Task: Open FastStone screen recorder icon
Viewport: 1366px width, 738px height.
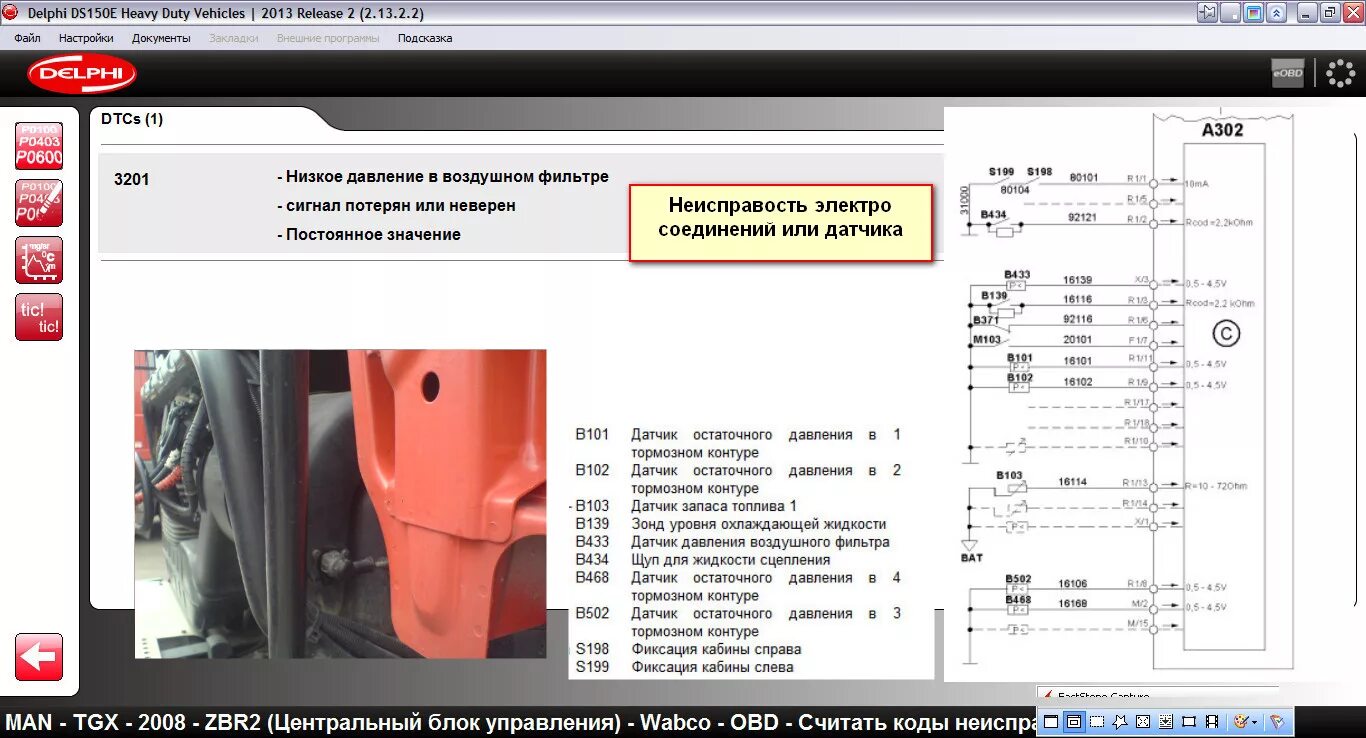Action: click(1212, 721)
